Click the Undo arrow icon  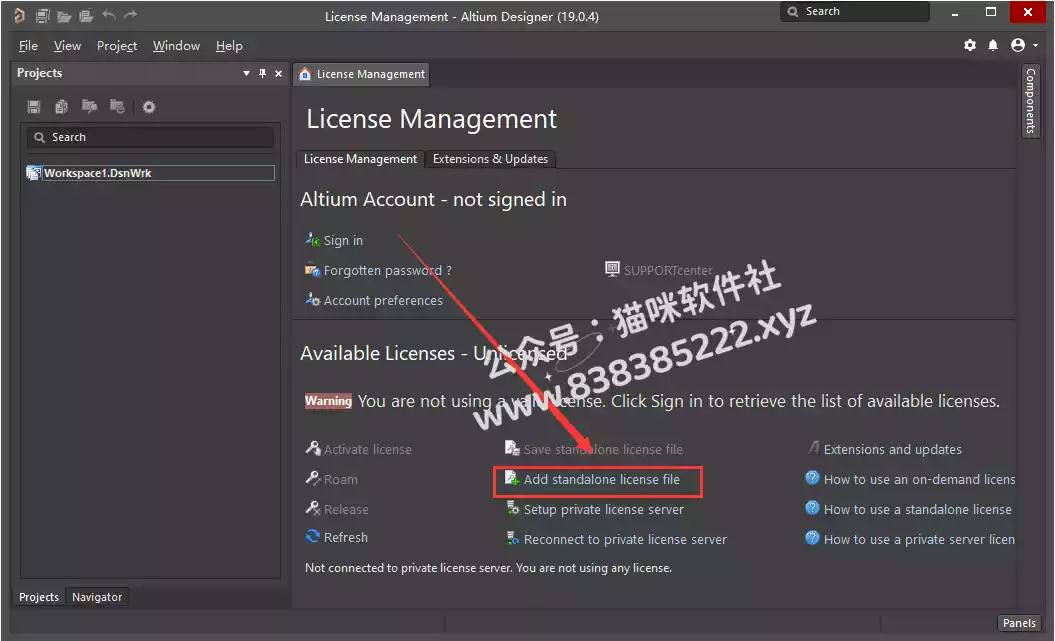pyautogui.click(x=109, y=15)
